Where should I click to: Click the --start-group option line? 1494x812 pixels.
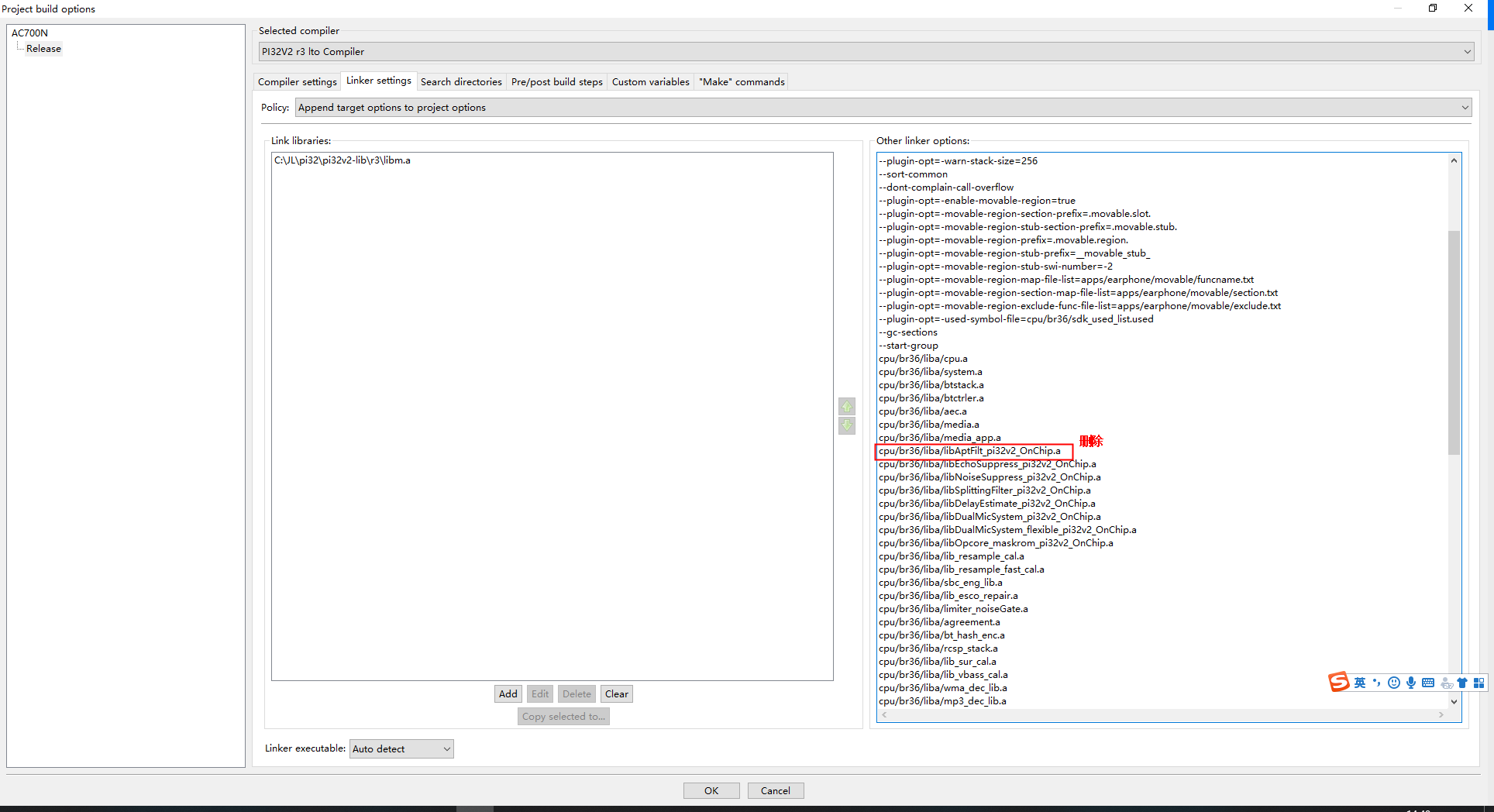[x=909, y=346]
